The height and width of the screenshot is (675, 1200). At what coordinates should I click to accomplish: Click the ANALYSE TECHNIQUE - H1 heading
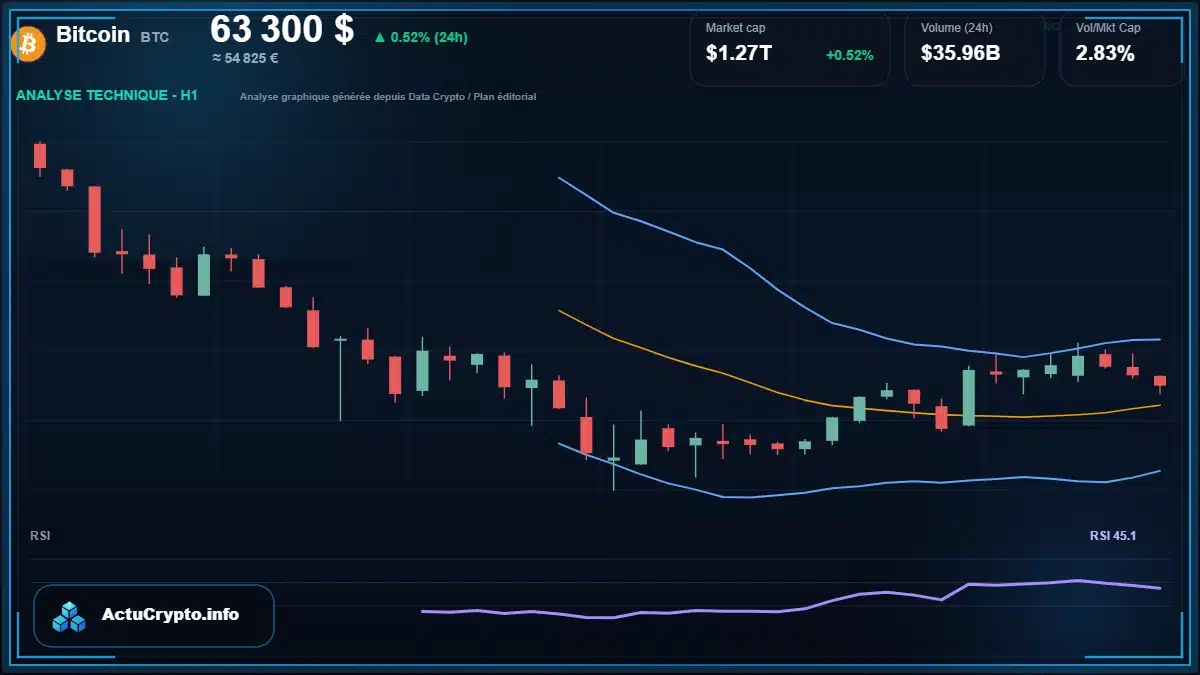pos(107,95)
